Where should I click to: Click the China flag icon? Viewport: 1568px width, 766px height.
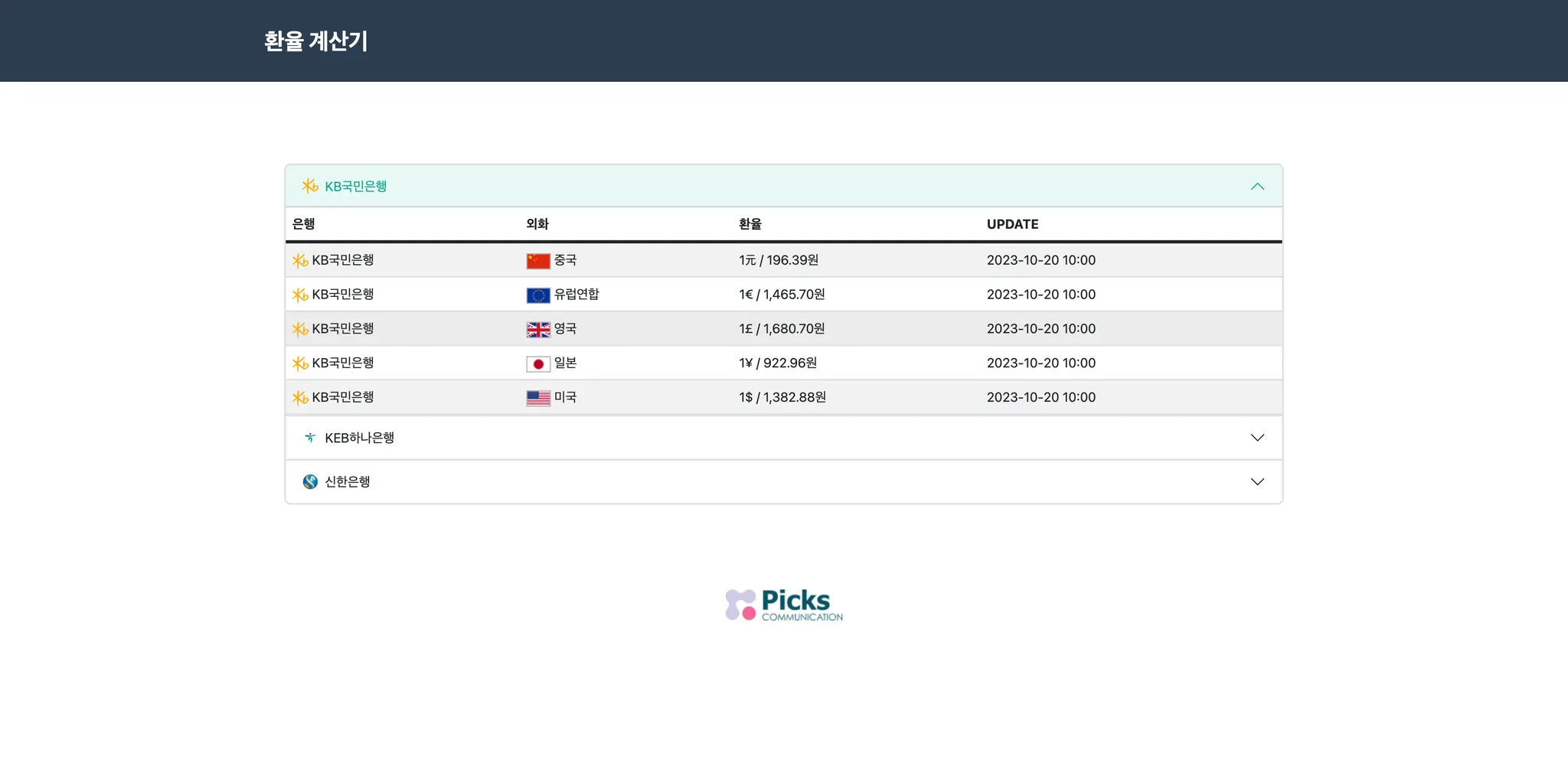538,261
